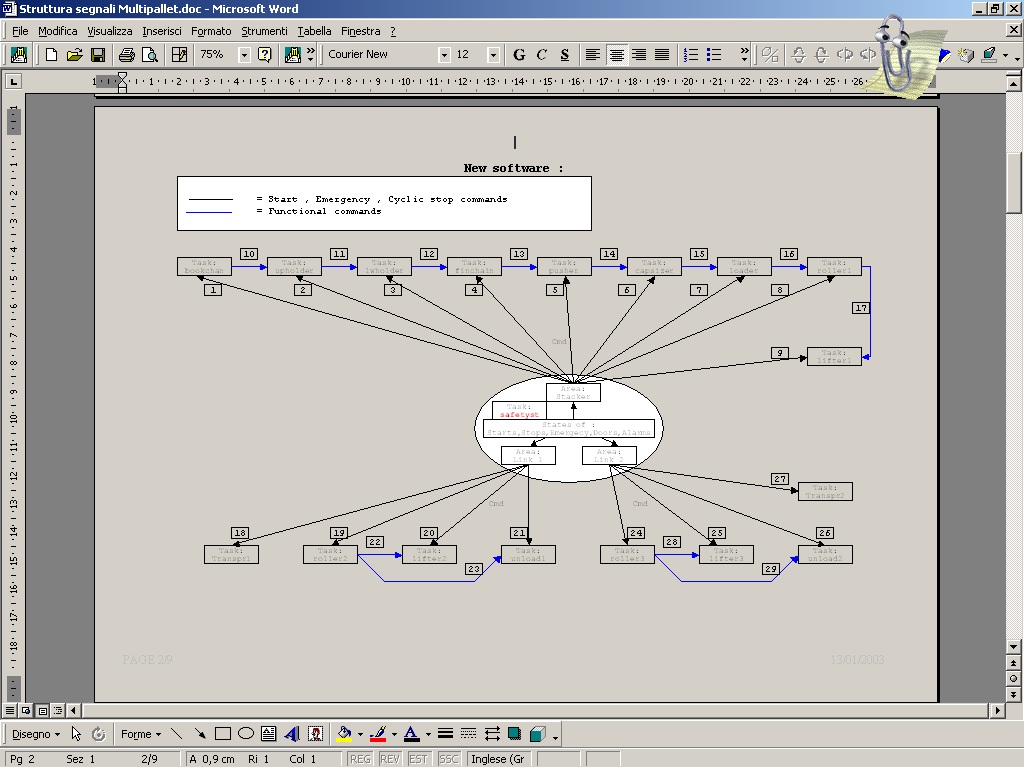The width and height of the screenshot is (1024, 768).
Task: Open the Disegno drawing menu
Action: coord(36,734)
